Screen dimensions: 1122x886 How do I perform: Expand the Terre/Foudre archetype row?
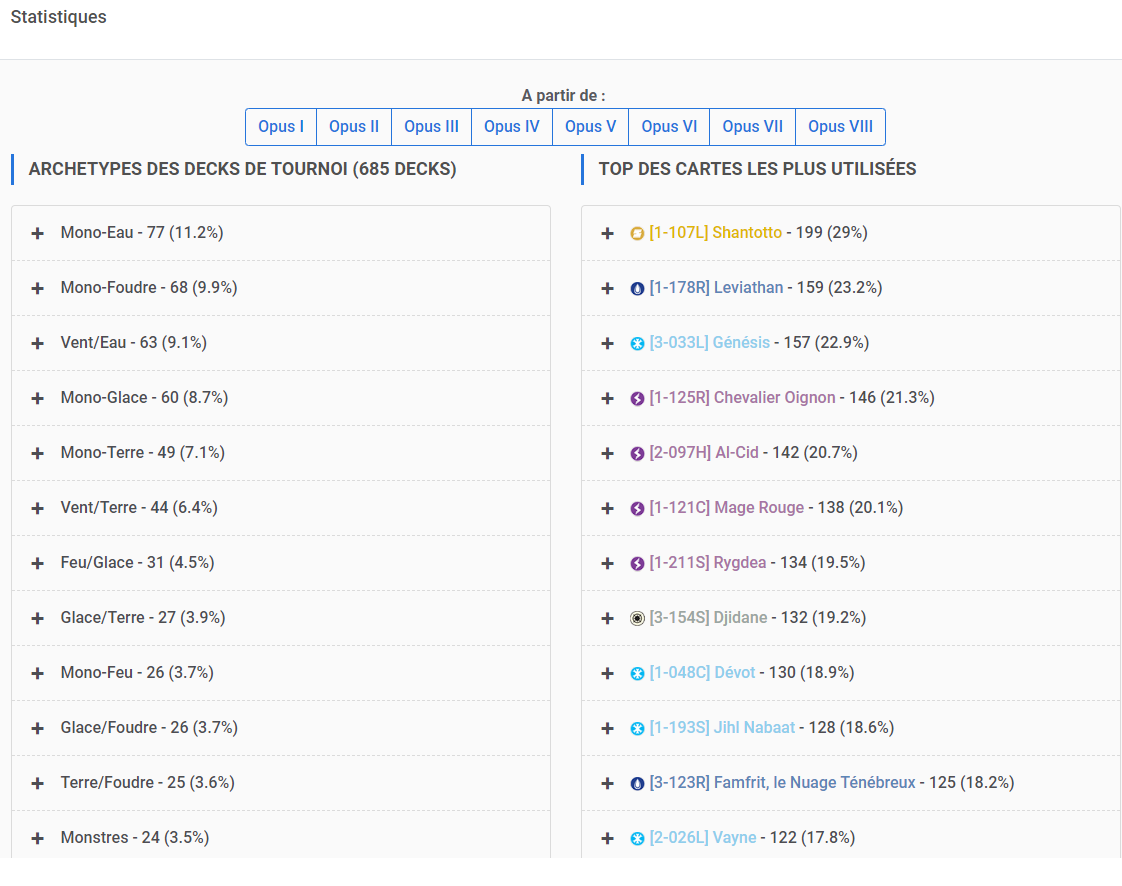click(37, 784)
